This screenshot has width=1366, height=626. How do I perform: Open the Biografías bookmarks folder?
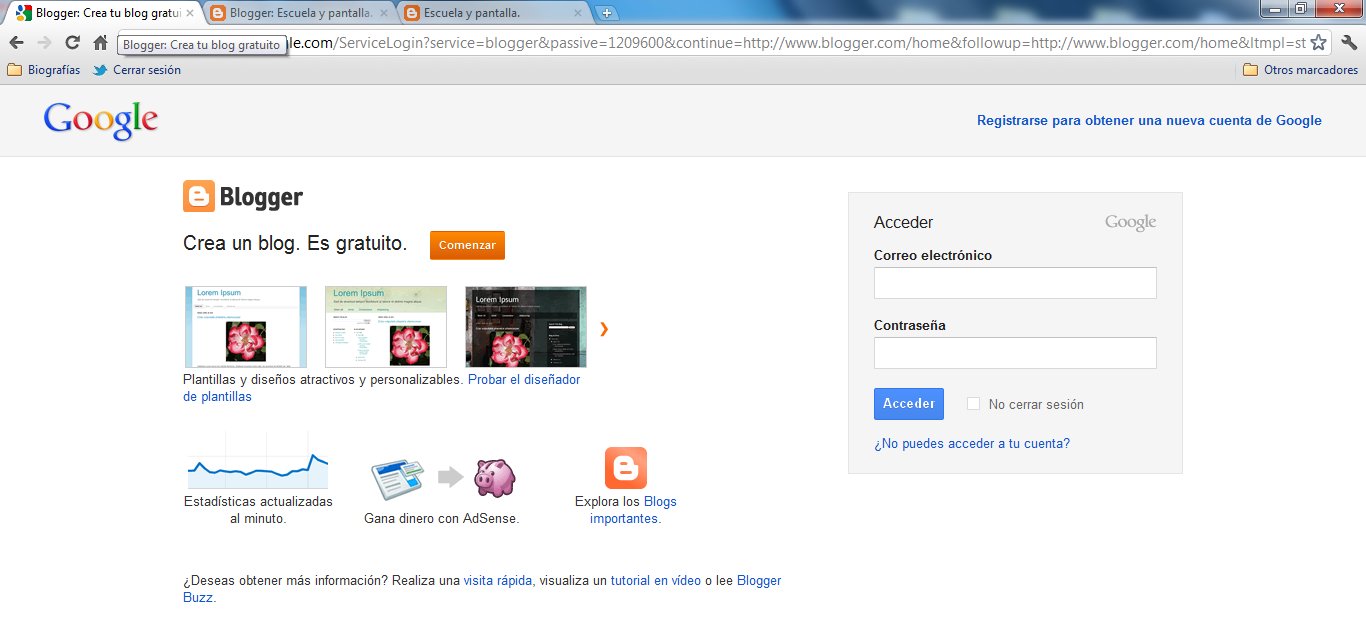(43, 70)
